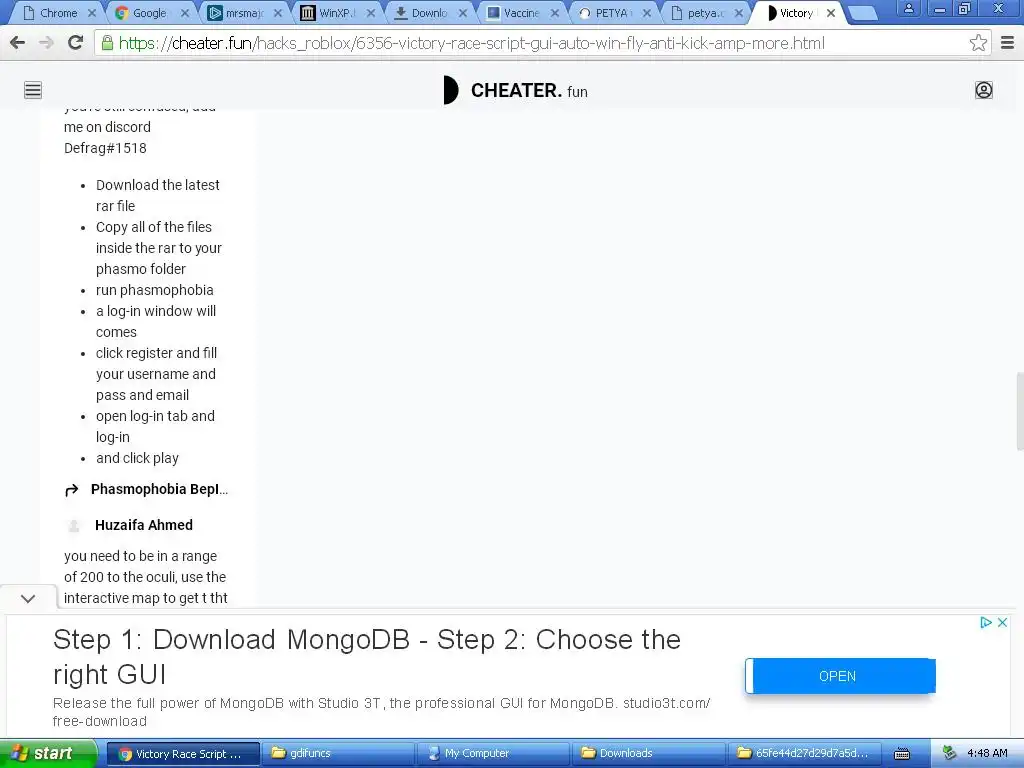
Task: Open a new tab button
Action: 862,14
